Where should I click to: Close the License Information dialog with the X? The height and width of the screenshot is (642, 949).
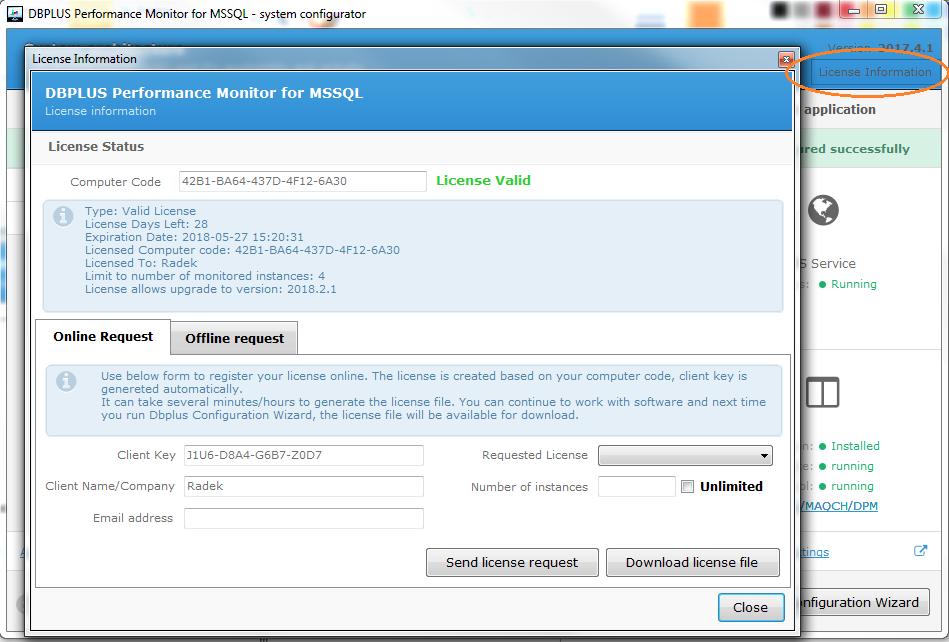pos(786,59)
